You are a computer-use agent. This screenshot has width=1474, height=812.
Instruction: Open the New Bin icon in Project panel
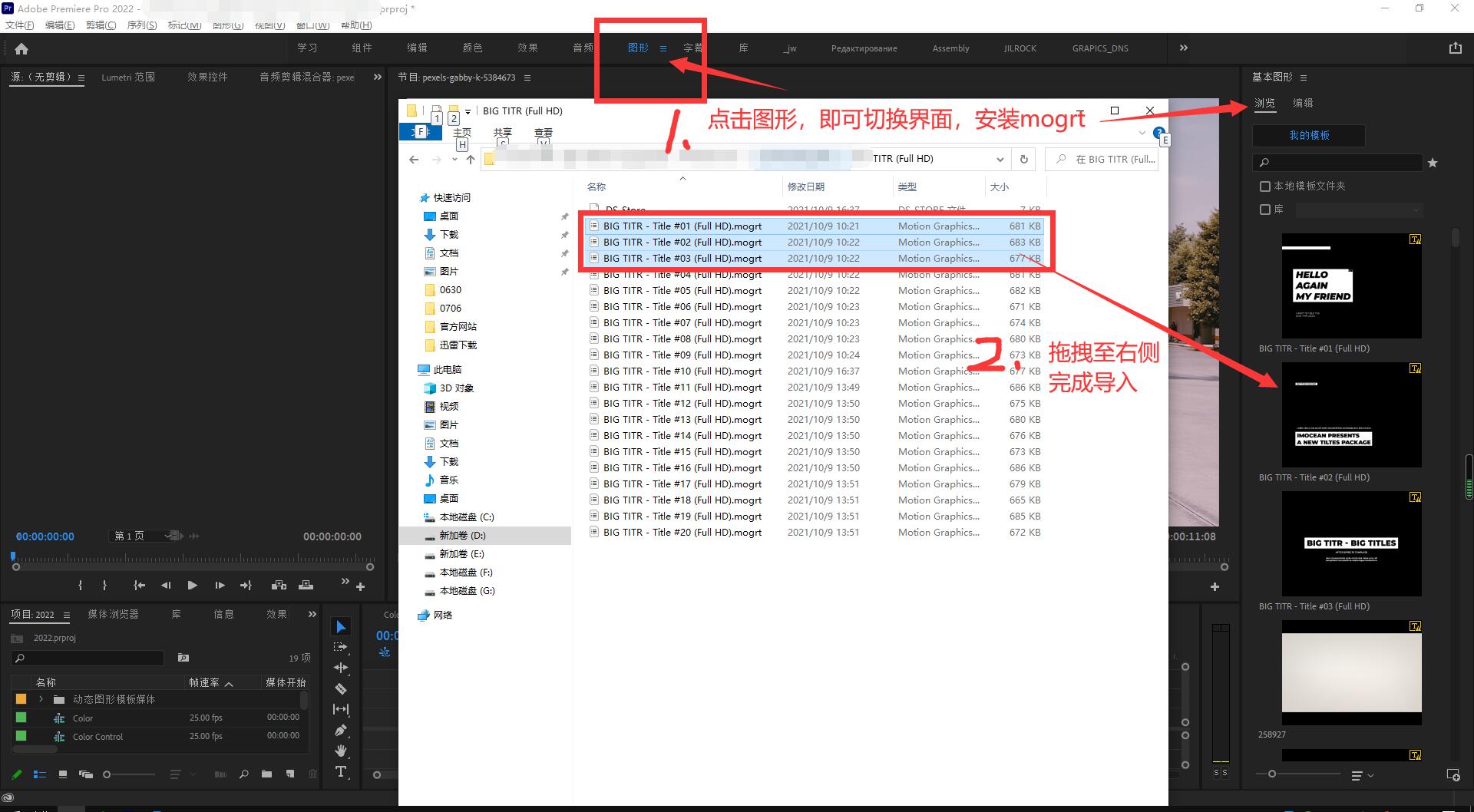pyautogui.click(x=266, y=774)
